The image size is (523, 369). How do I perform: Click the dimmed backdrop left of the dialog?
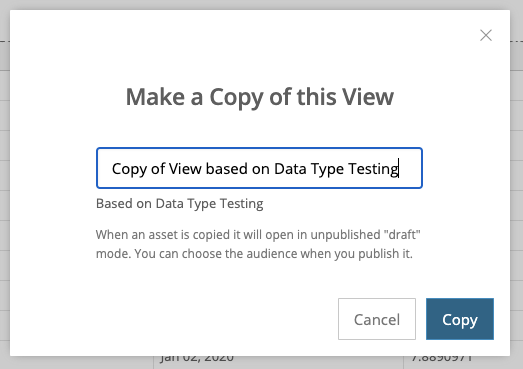coord(5,183)
